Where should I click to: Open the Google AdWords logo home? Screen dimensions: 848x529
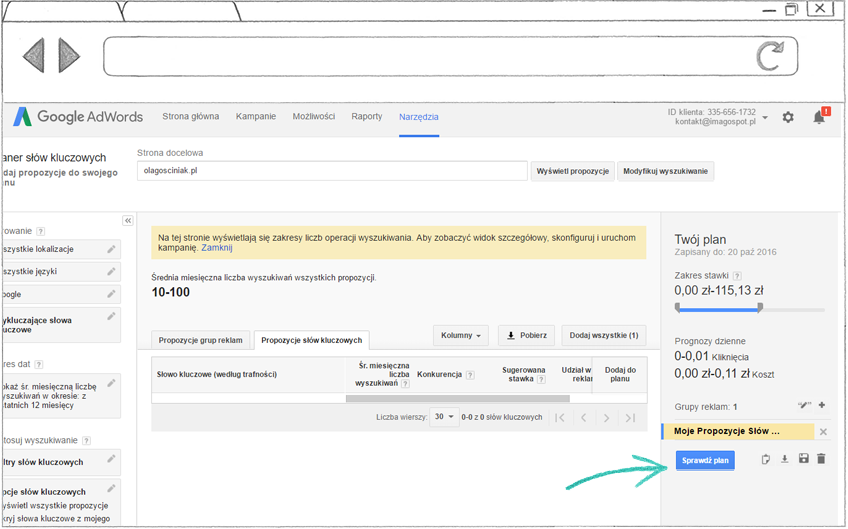pyautogui.click(x=78, y=116)
